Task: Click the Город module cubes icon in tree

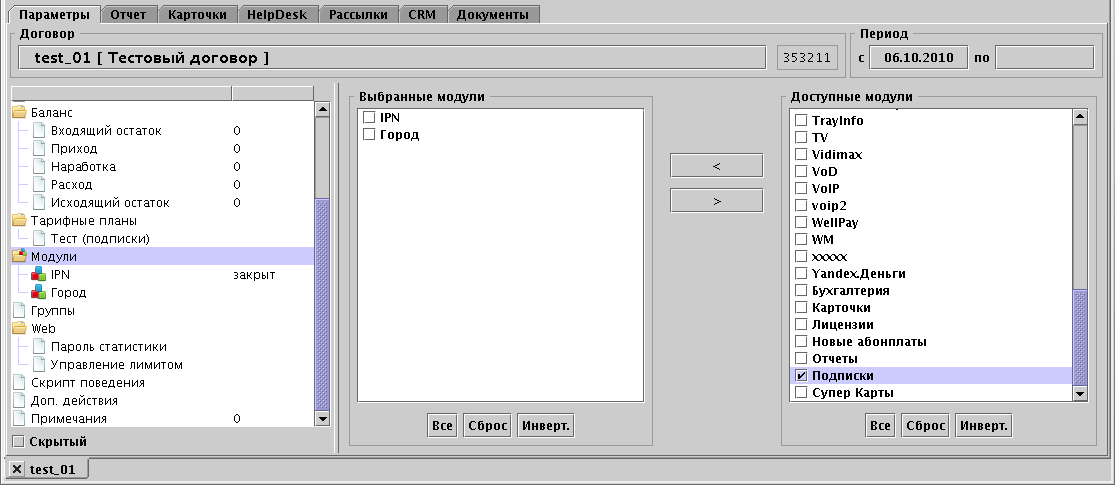Action: click(x=40, y=293)
